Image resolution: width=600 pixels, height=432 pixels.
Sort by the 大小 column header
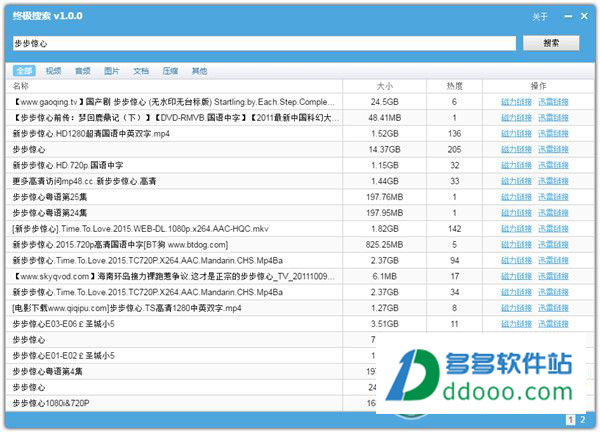pyautogui.click(x=385, y=86)
